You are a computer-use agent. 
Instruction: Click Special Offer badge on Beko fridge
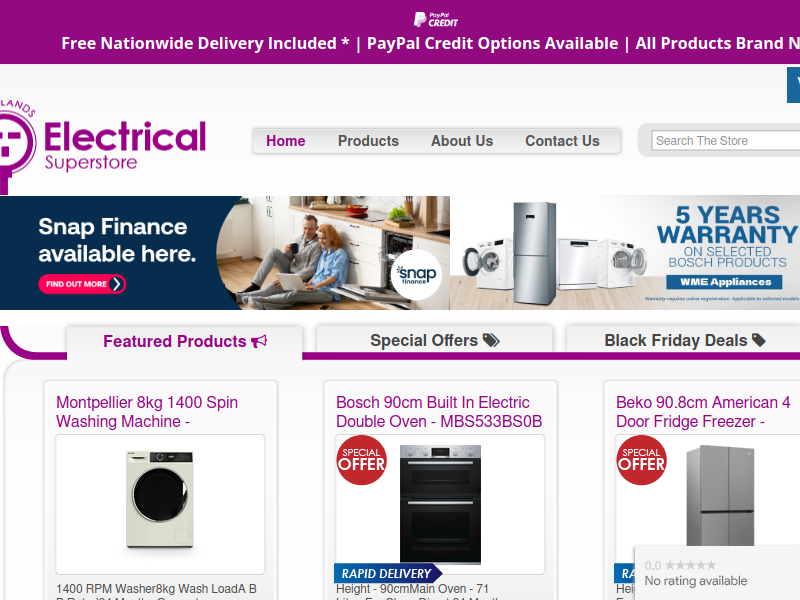click(641, 460)
